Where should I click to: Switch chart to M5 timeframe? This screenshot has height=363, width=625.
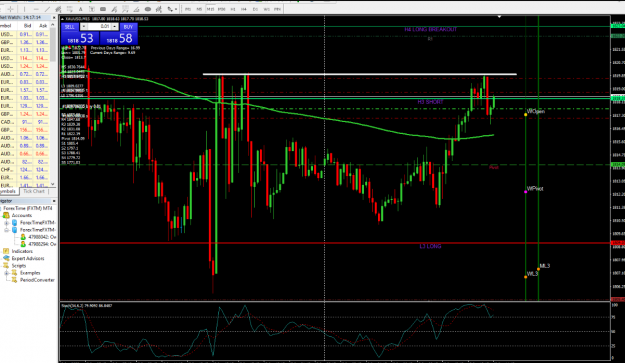pos(199,9)
